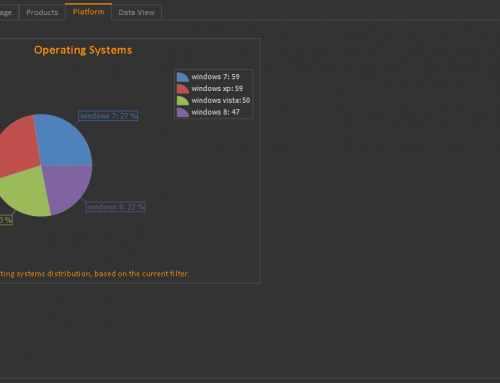Click the 'windows 7: 27 %' chart label
The height and width of the screenshot is (383, 500).
[x=108, y=116]
